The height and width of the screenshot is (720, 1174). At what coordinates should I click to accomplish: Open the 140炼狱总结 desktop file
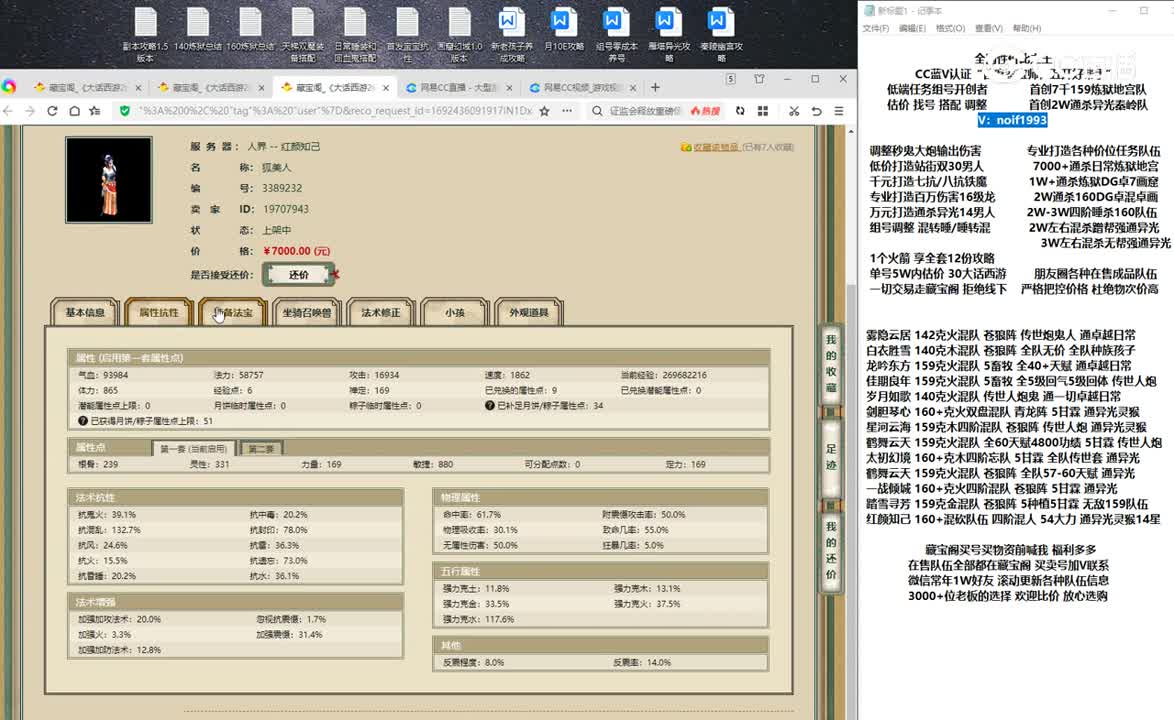(198, 30)
